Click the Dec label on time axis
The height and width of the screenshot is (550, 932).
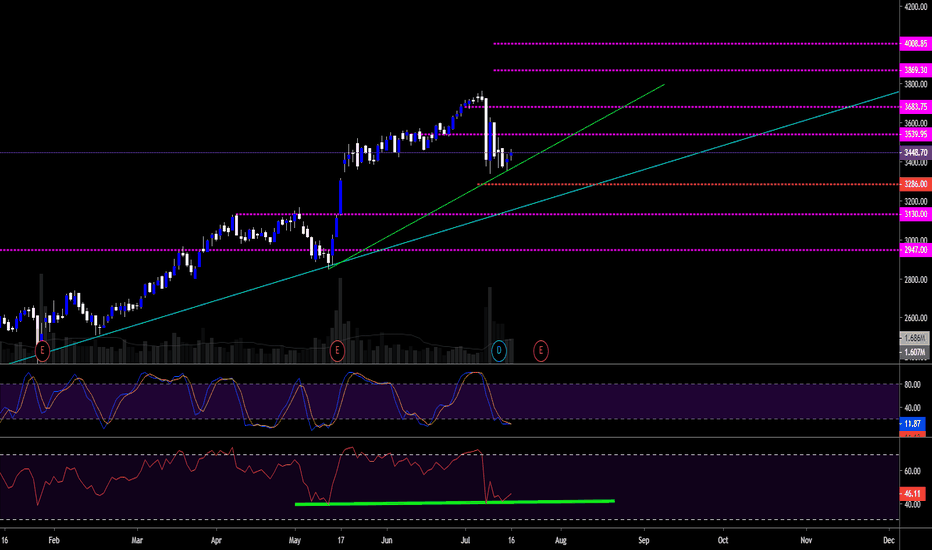(889, 540)
